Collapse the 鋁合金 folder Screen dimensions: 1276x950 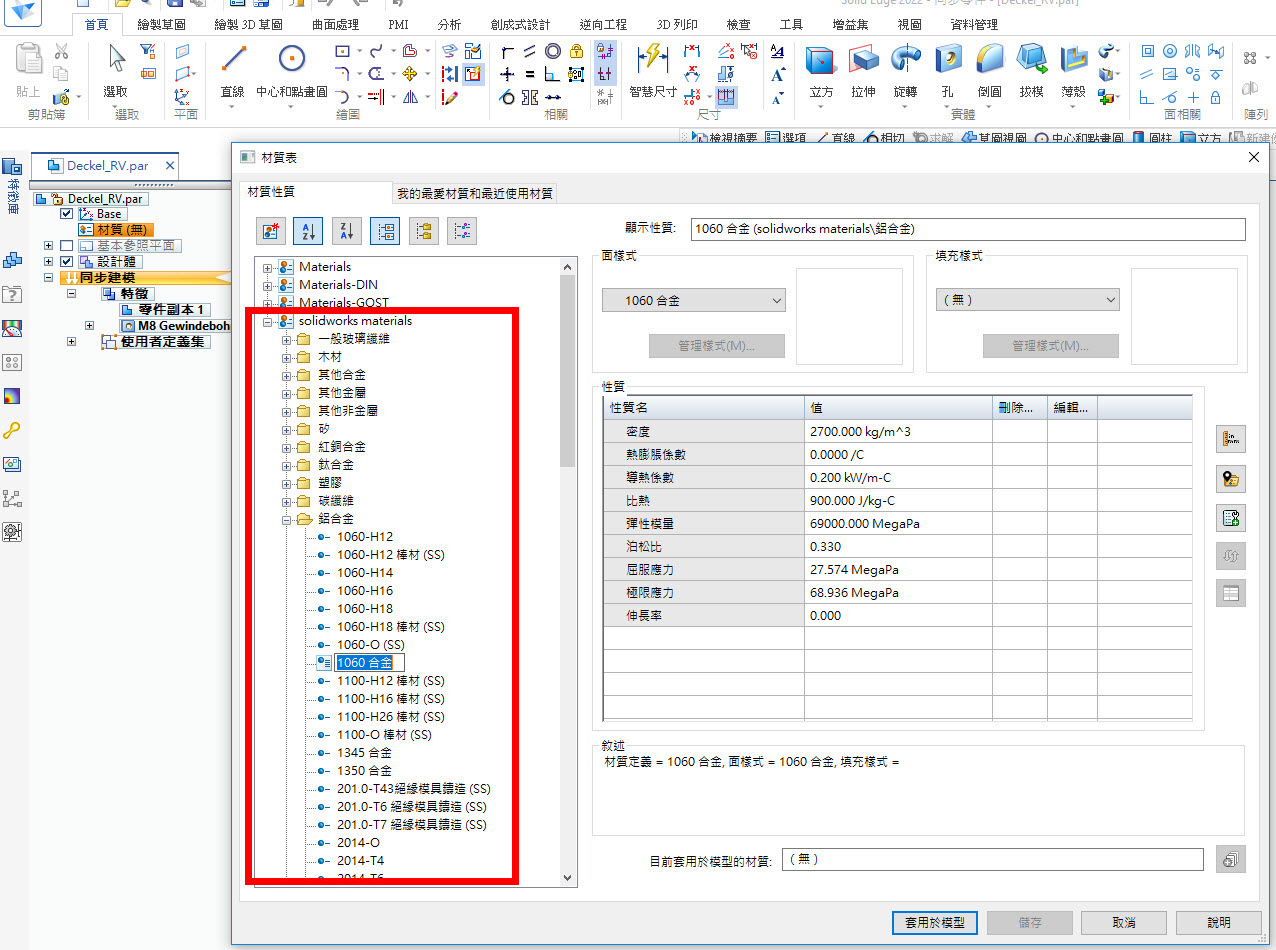coord(286,519)
